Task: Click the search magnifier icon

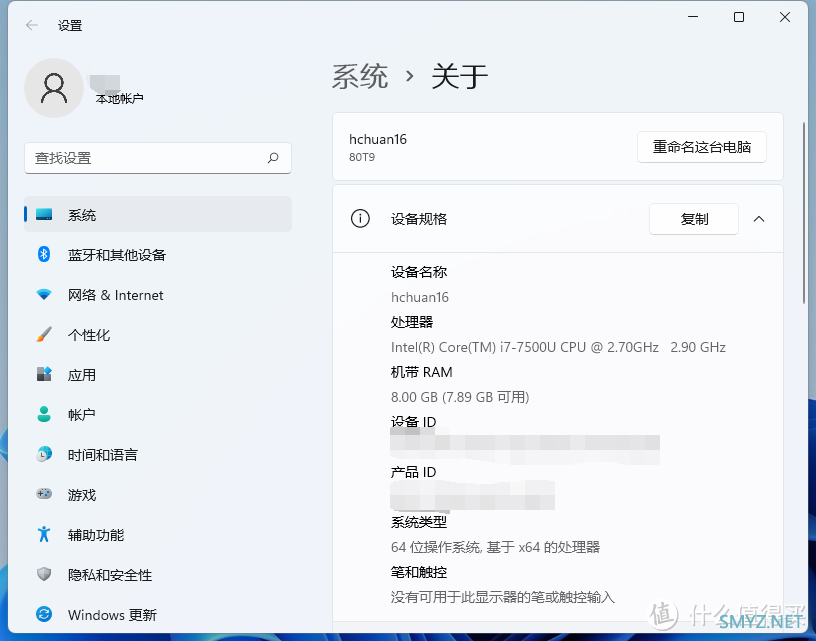Action: coord(273,158)
